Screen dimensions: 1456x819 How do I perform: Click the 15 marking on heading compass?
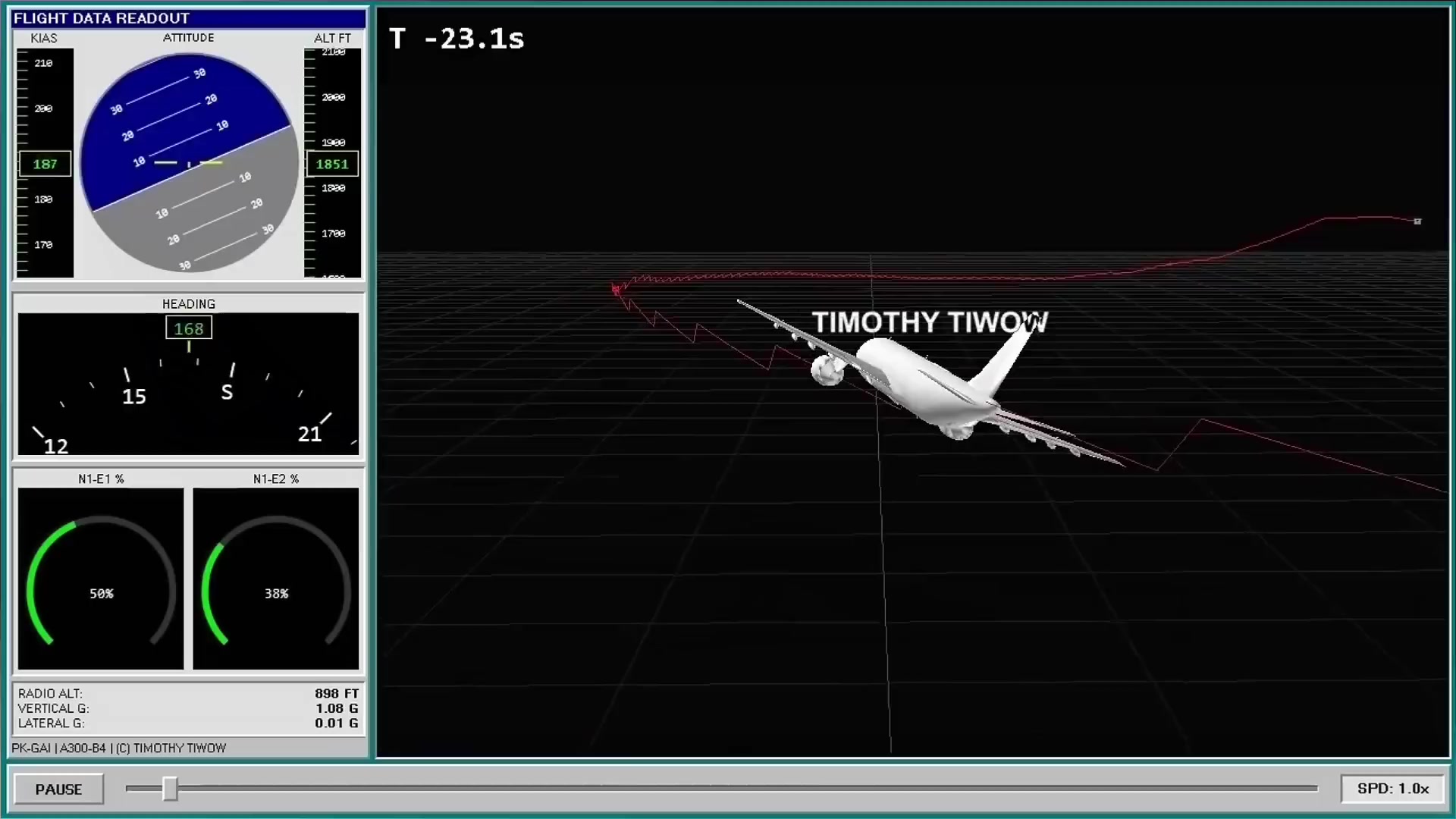(134, 397)
